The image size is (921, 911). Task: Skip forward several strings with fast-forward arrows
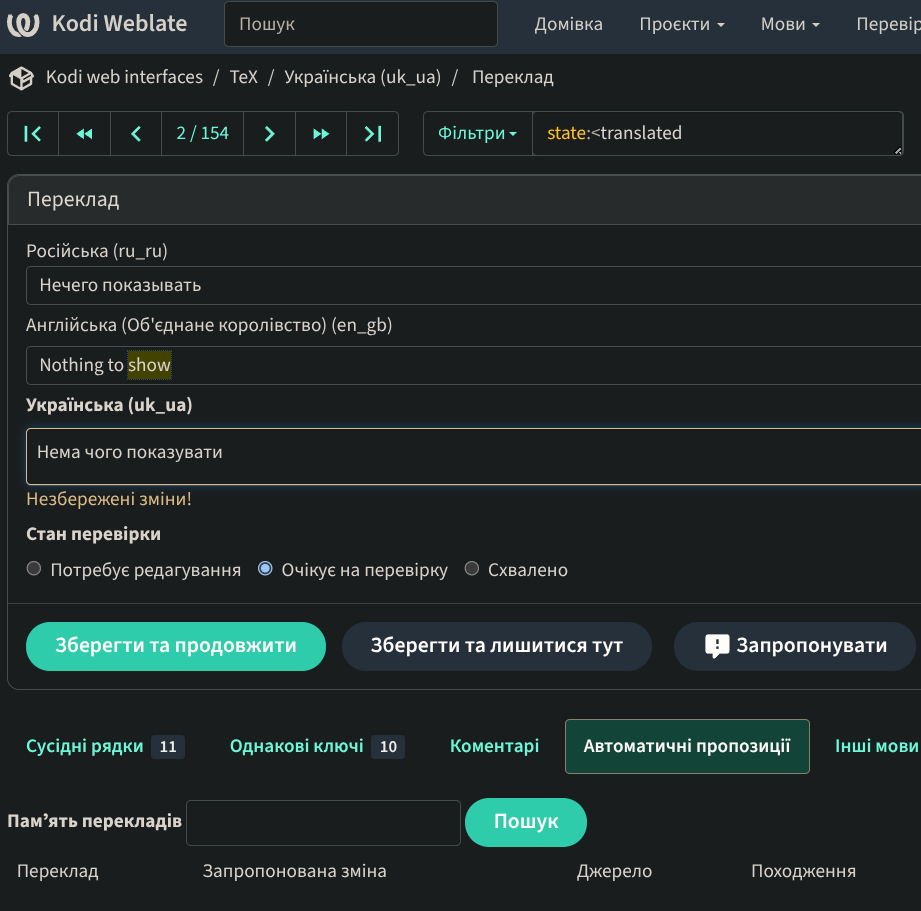(321, 134)
